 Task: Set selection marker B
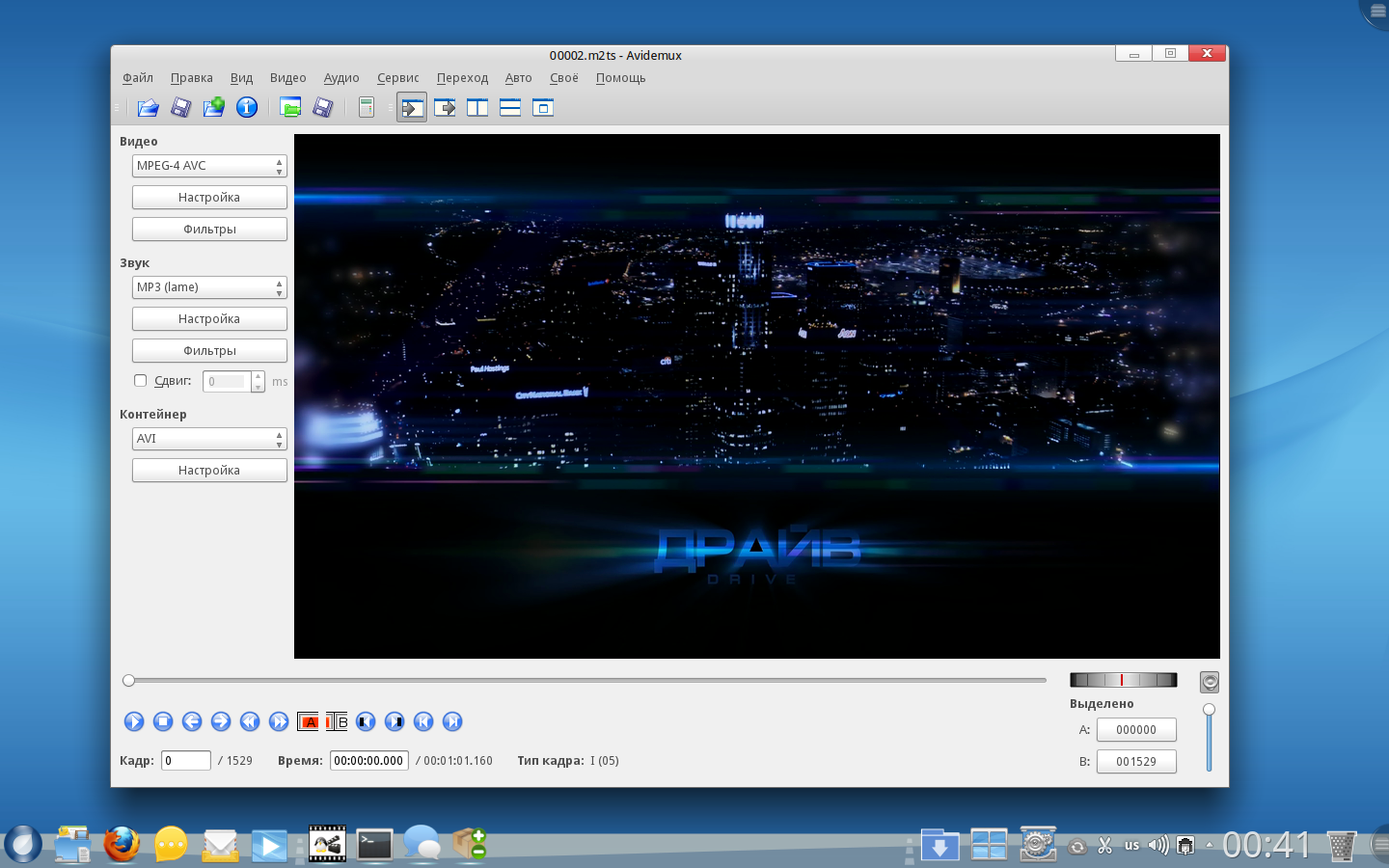click(x=337, y=721)
